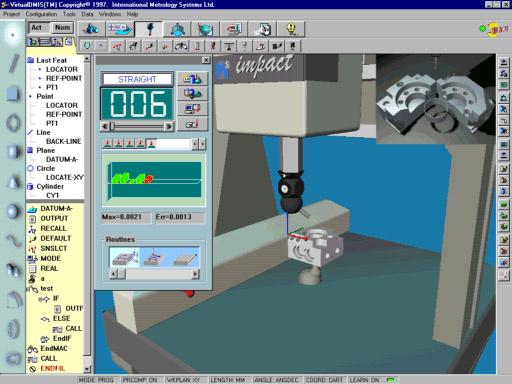Select the probe tool icon in top toolbar
The image size is (512, 384).
pyautogui.click(x=149, y=29)
